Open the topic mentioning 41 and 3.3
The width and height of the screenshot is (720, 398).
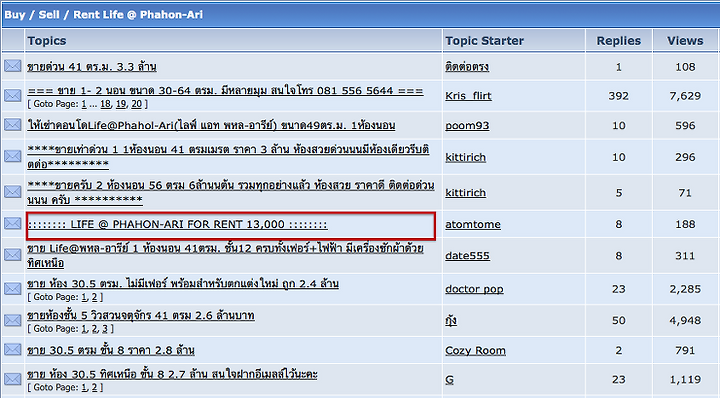tap(92, 67)
